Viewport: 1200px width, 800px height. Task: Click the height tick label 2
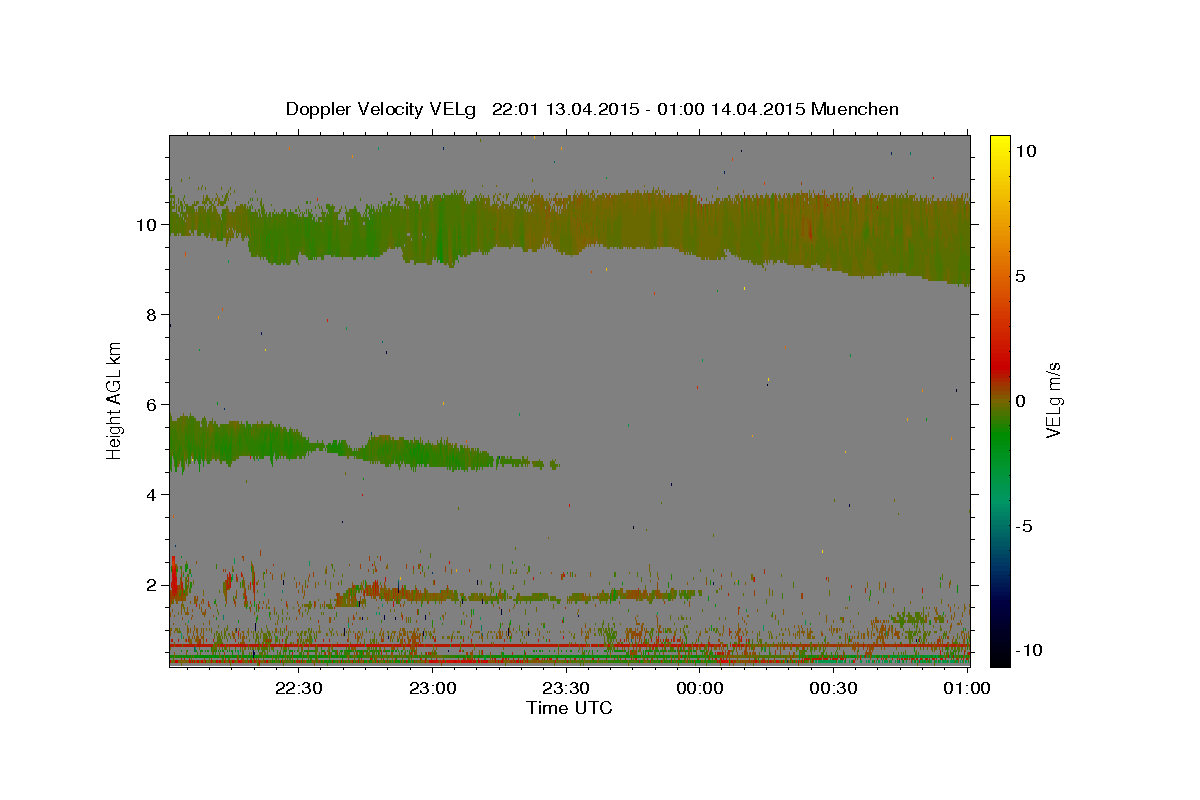click(x=152, y=585)
